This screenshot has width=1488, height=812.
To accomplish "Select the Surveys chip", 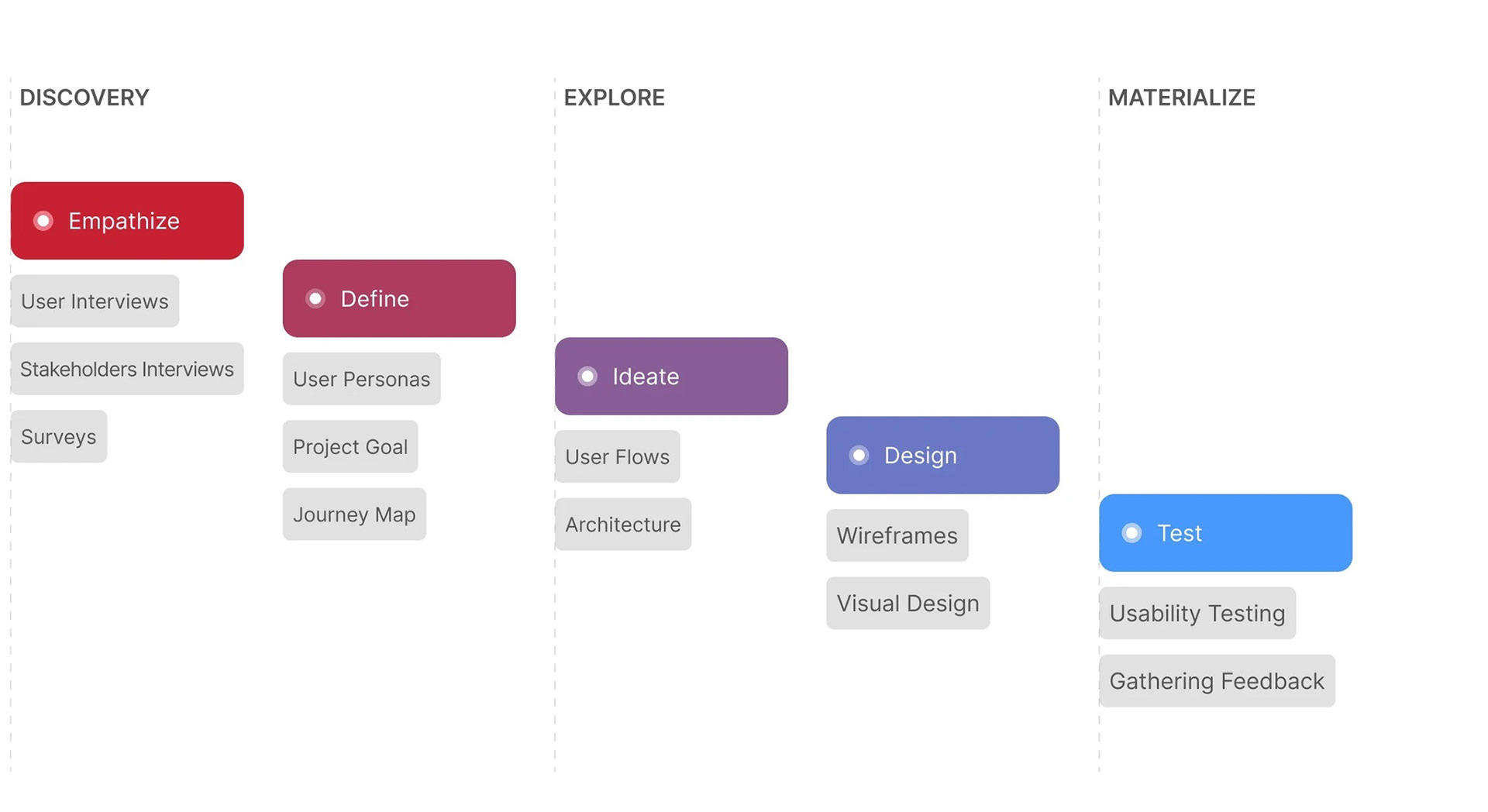I will point(59,436).
